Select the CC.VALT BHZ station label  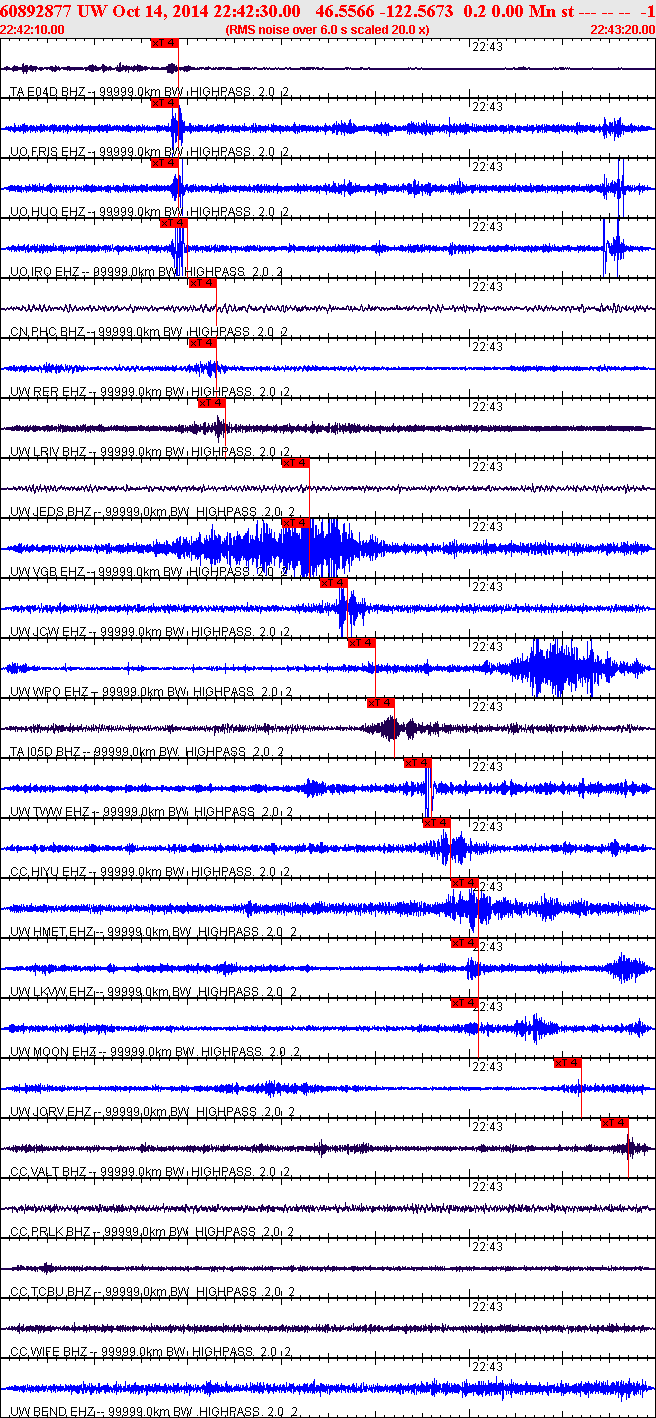tap(48, 1171)
